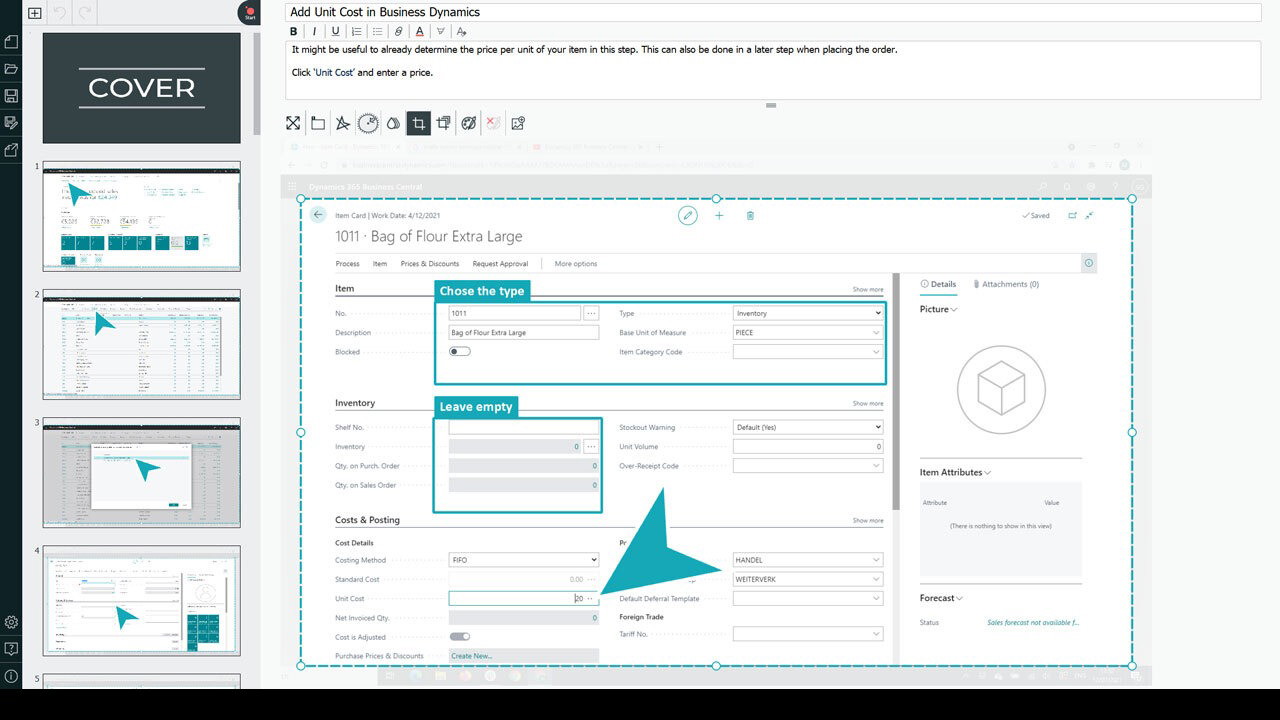Open the Prices & Discounts menu
1280x720 pixels.
pos(429,264)
